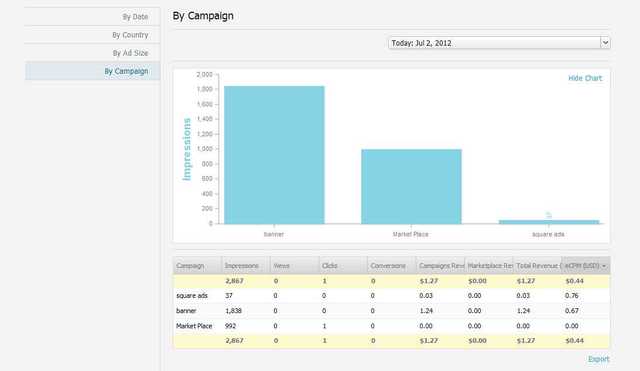
Task: Click the 'By Campaign' page heading
Action: click(x=203, y=16)
